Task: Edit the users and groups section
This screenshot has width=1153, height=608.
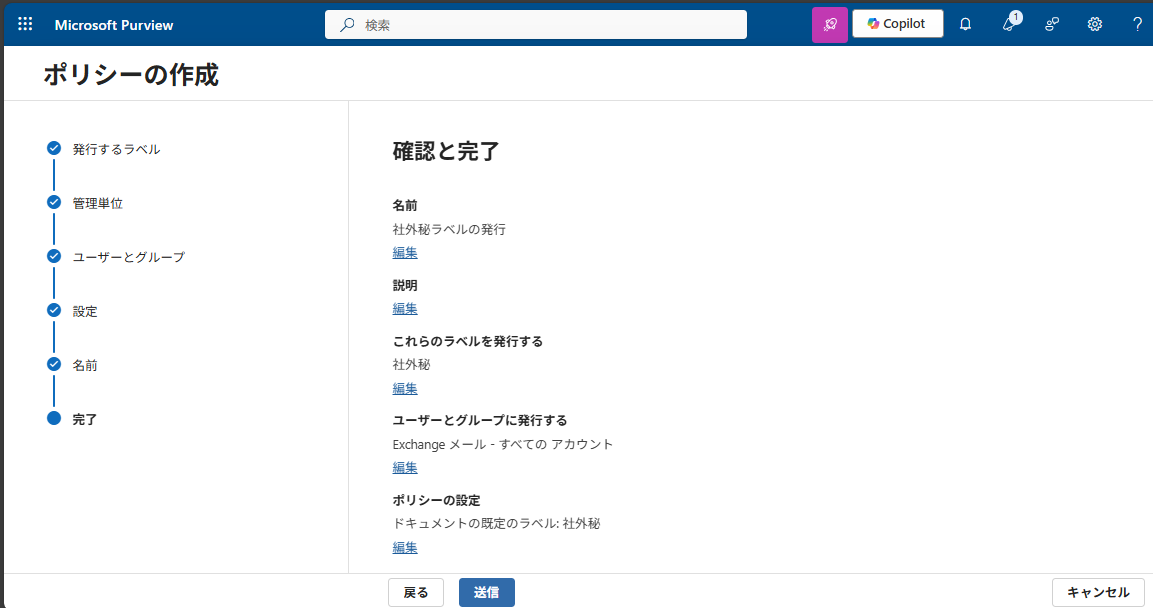Action: coord(404,467)
